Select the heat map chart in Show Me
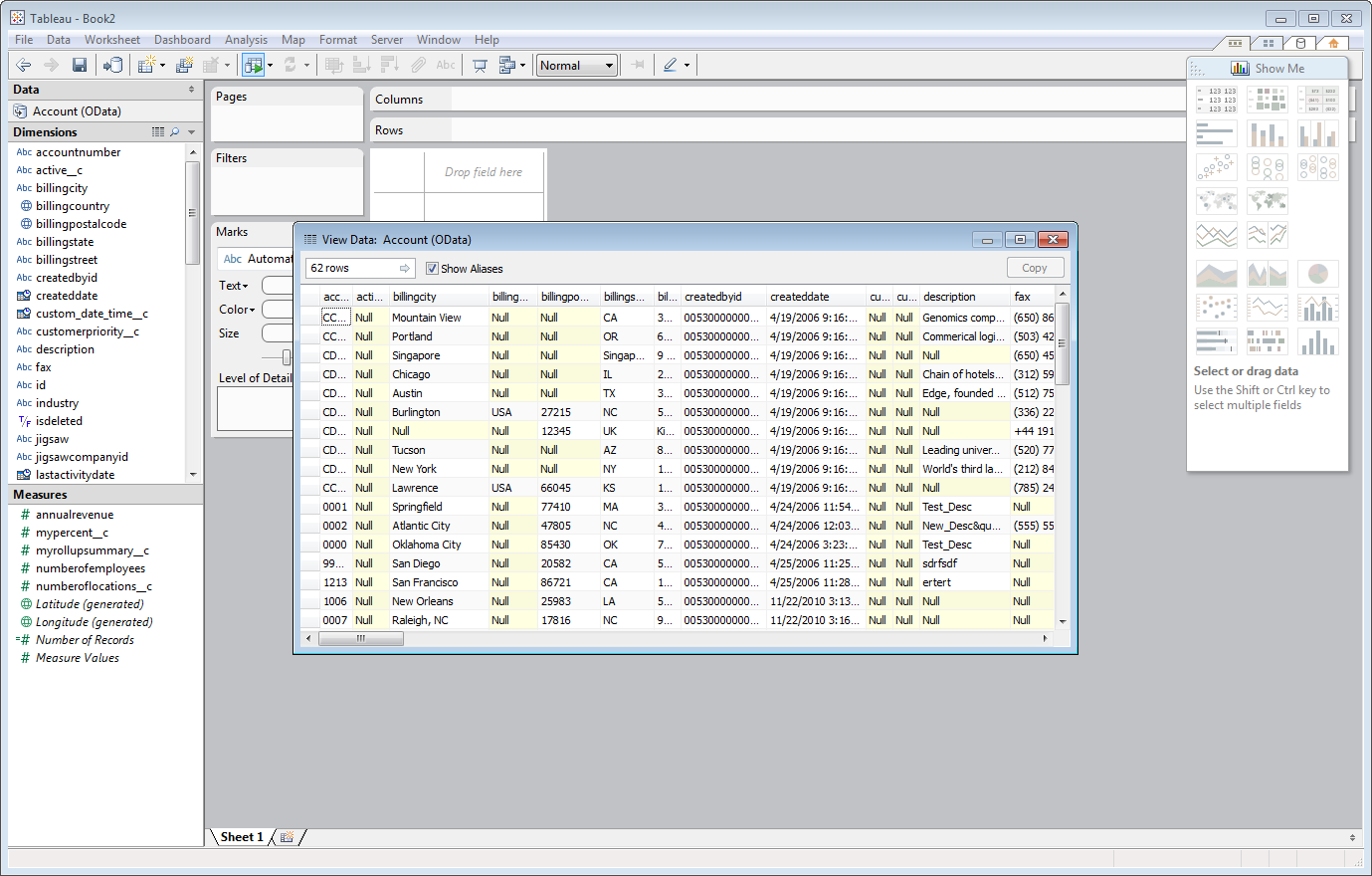1372x876 pixels. (x=1267, y=98)
